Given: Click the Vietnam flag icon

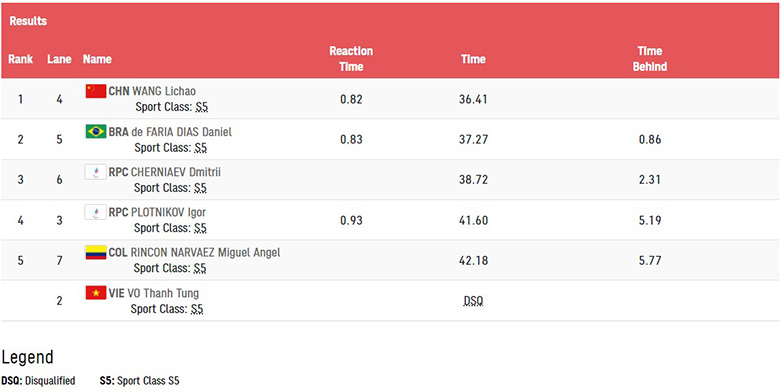Looking at the screenshot, I should (96, 293).
